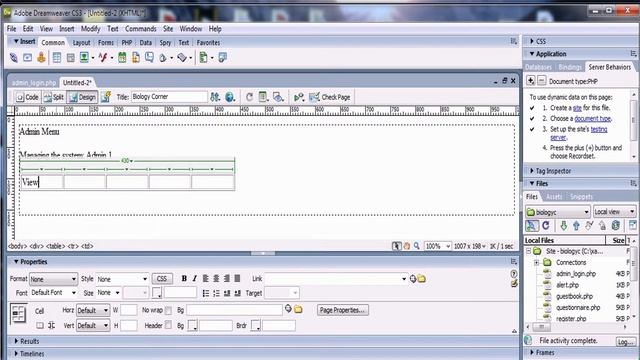
Task: Select the Zoom tool magnifier
Action: tap(416, 246)
